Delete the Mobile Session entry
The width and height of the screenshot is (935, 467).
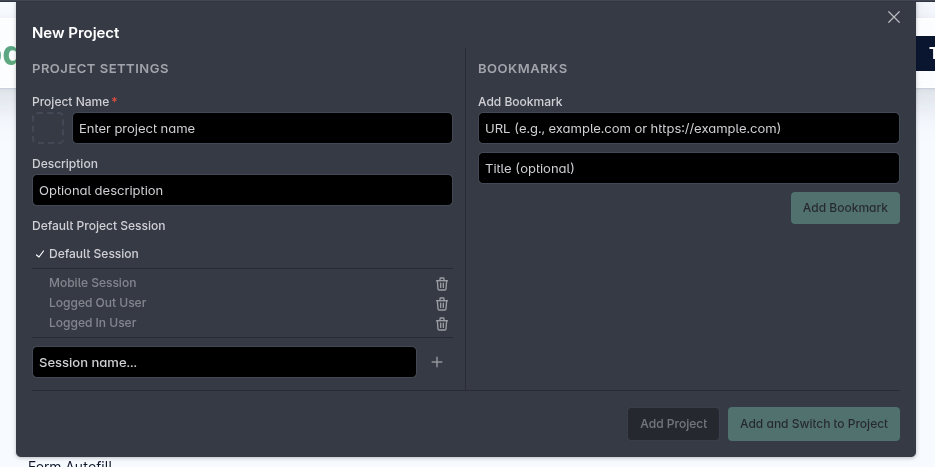[442, 284]
